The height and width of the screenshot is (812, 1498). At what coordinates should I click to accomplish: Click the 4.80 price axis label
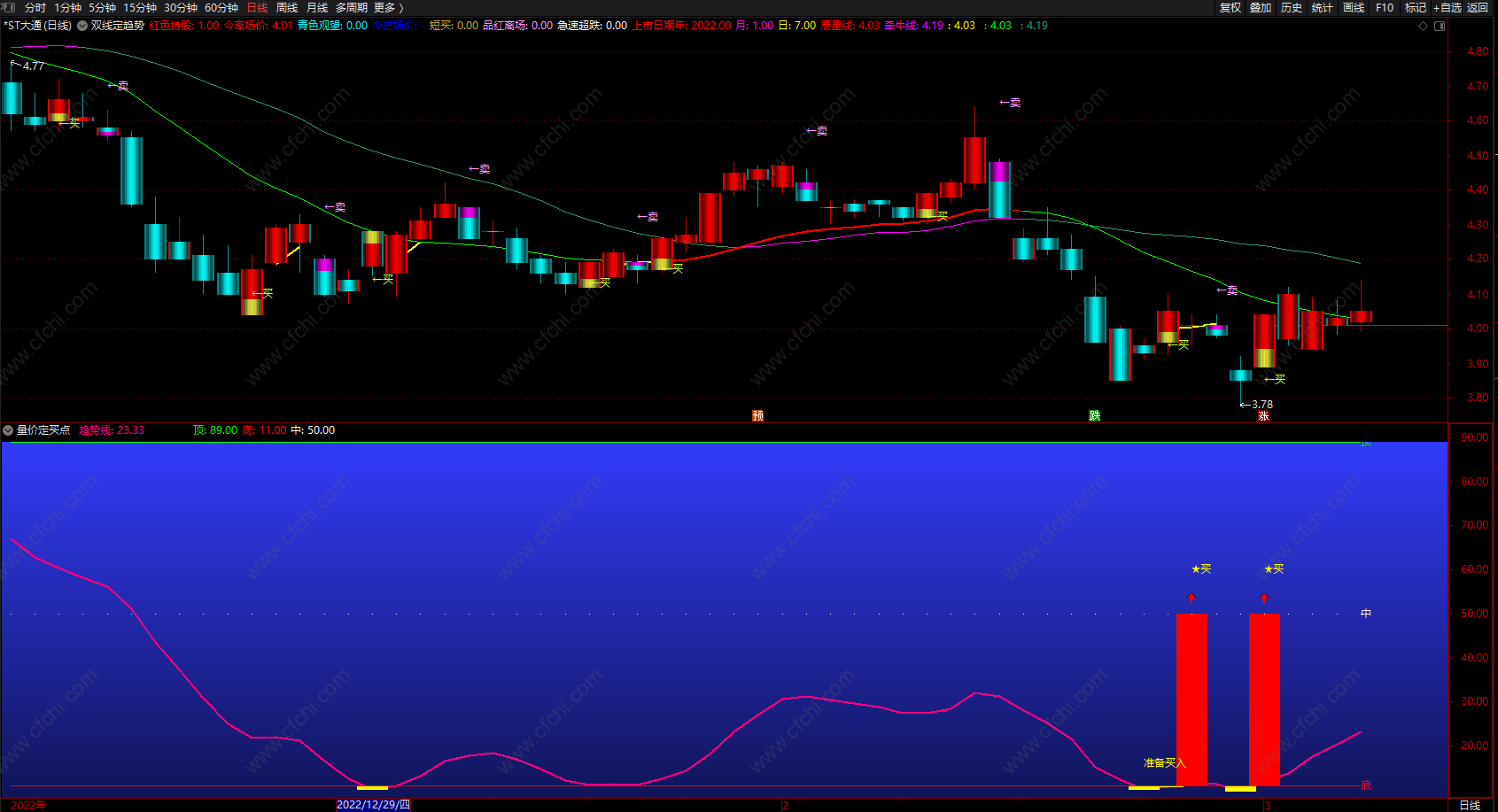tap(1478, 51)
